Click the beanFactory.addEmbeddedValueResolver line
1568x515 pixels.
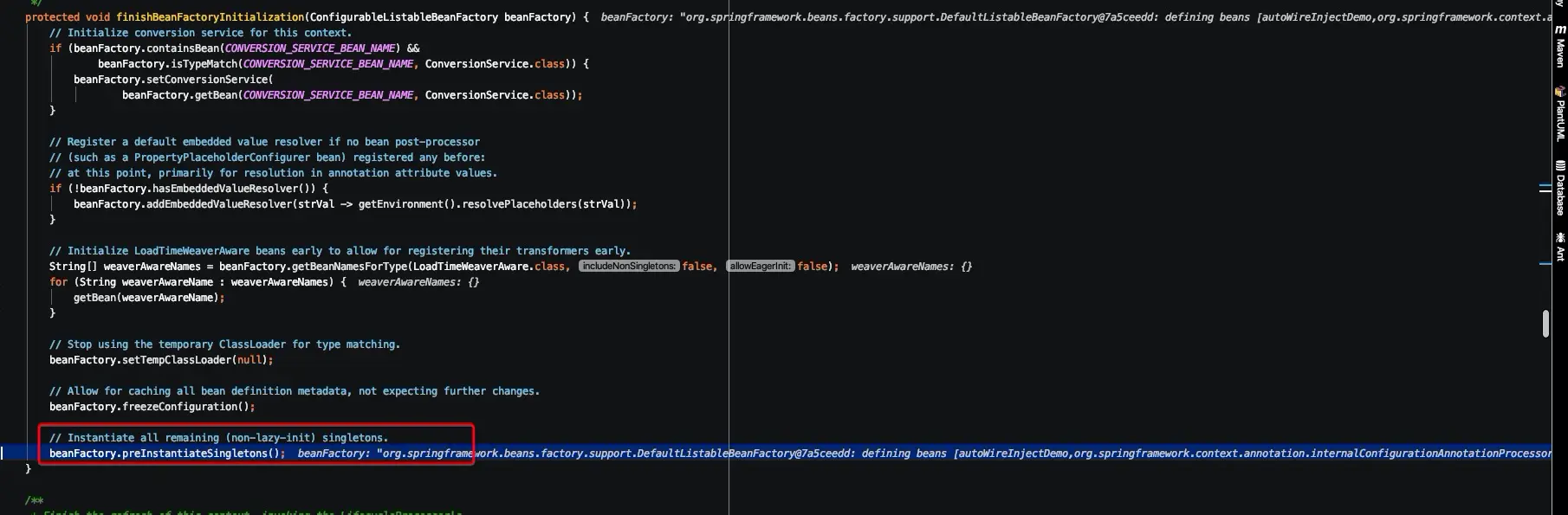coord(355,203)
